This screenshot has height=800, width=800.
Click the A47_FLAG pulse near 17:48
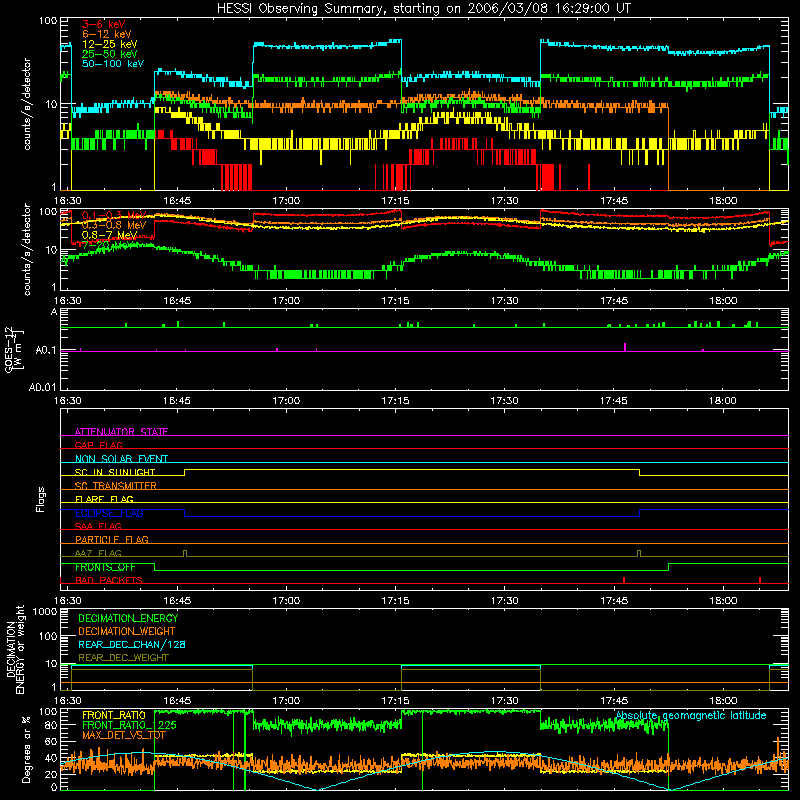(638, 554)
